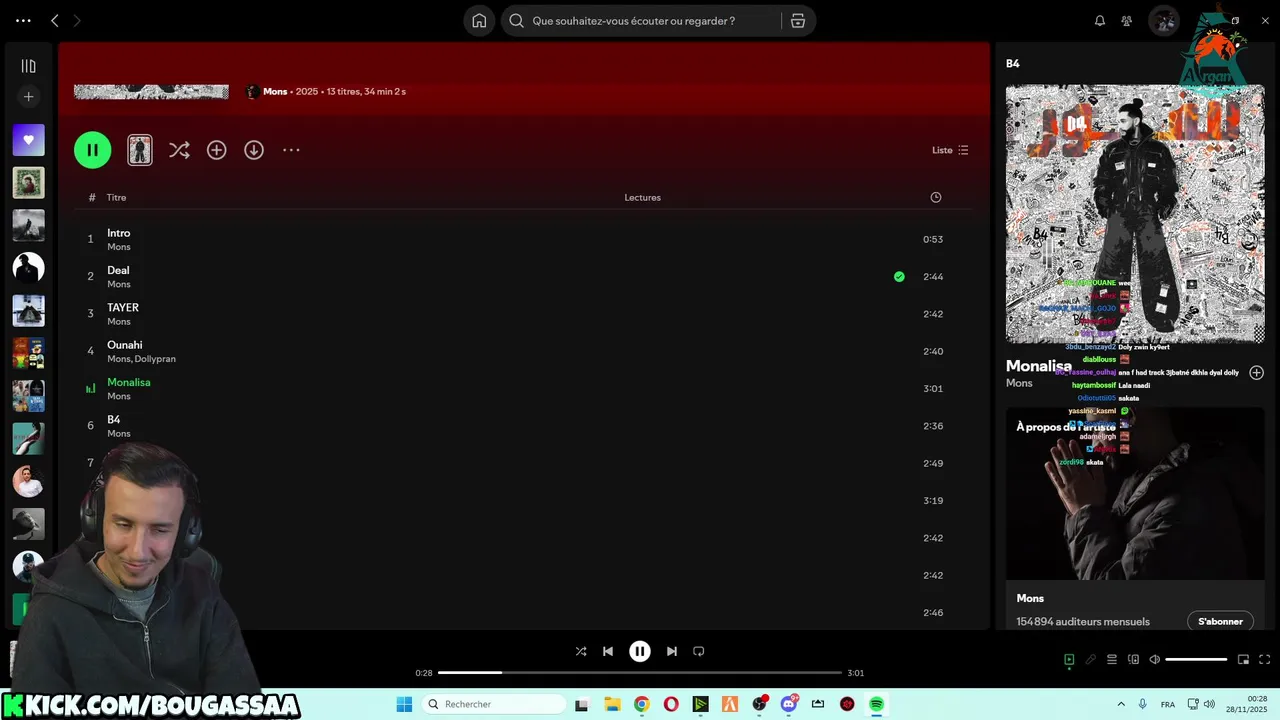The width and height of the screenshot is (1280, 720).
Task: Adjust the Spotify volume slider
Action: coord(1196,660)
